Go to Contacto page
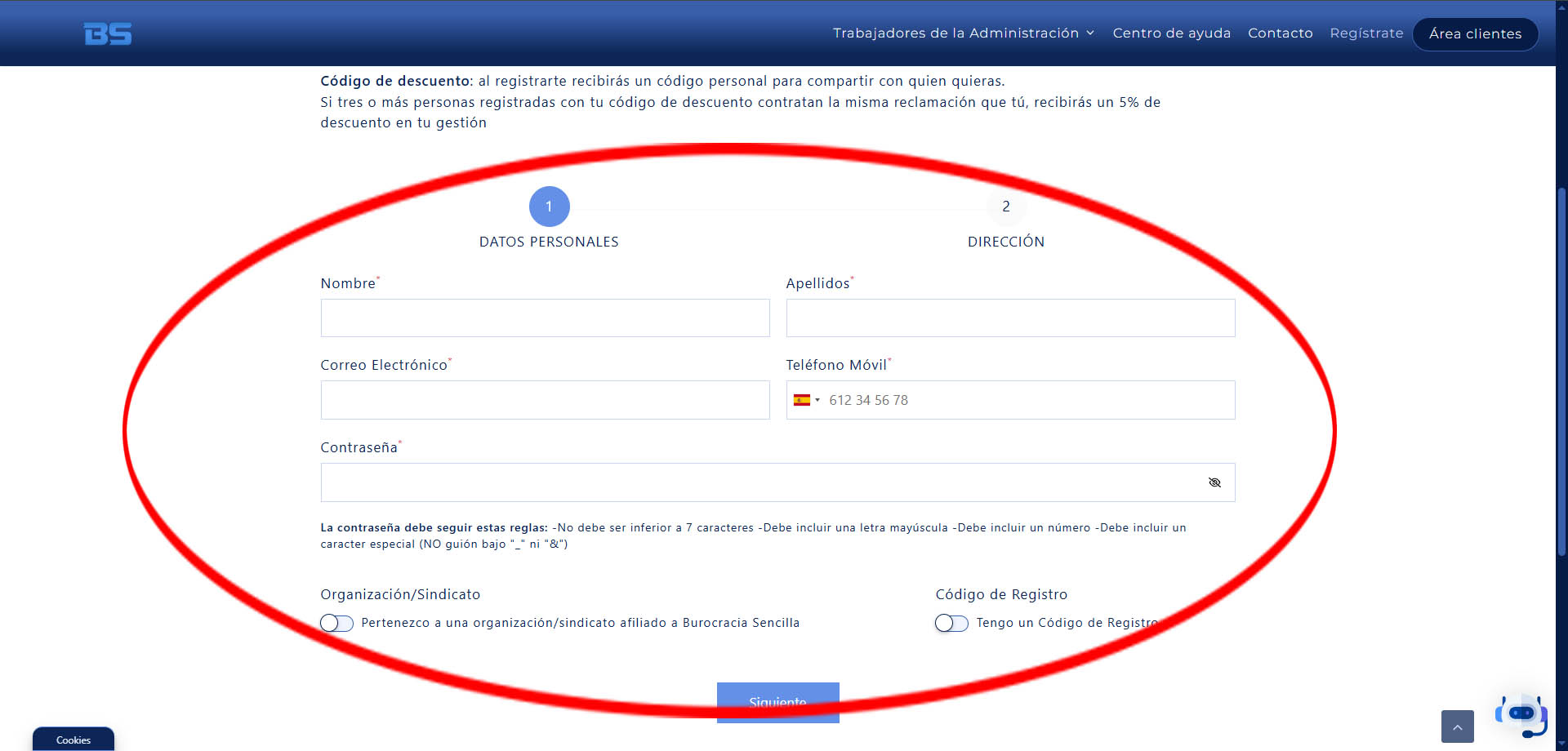 pyautogui.click(x=1280, y=33)
